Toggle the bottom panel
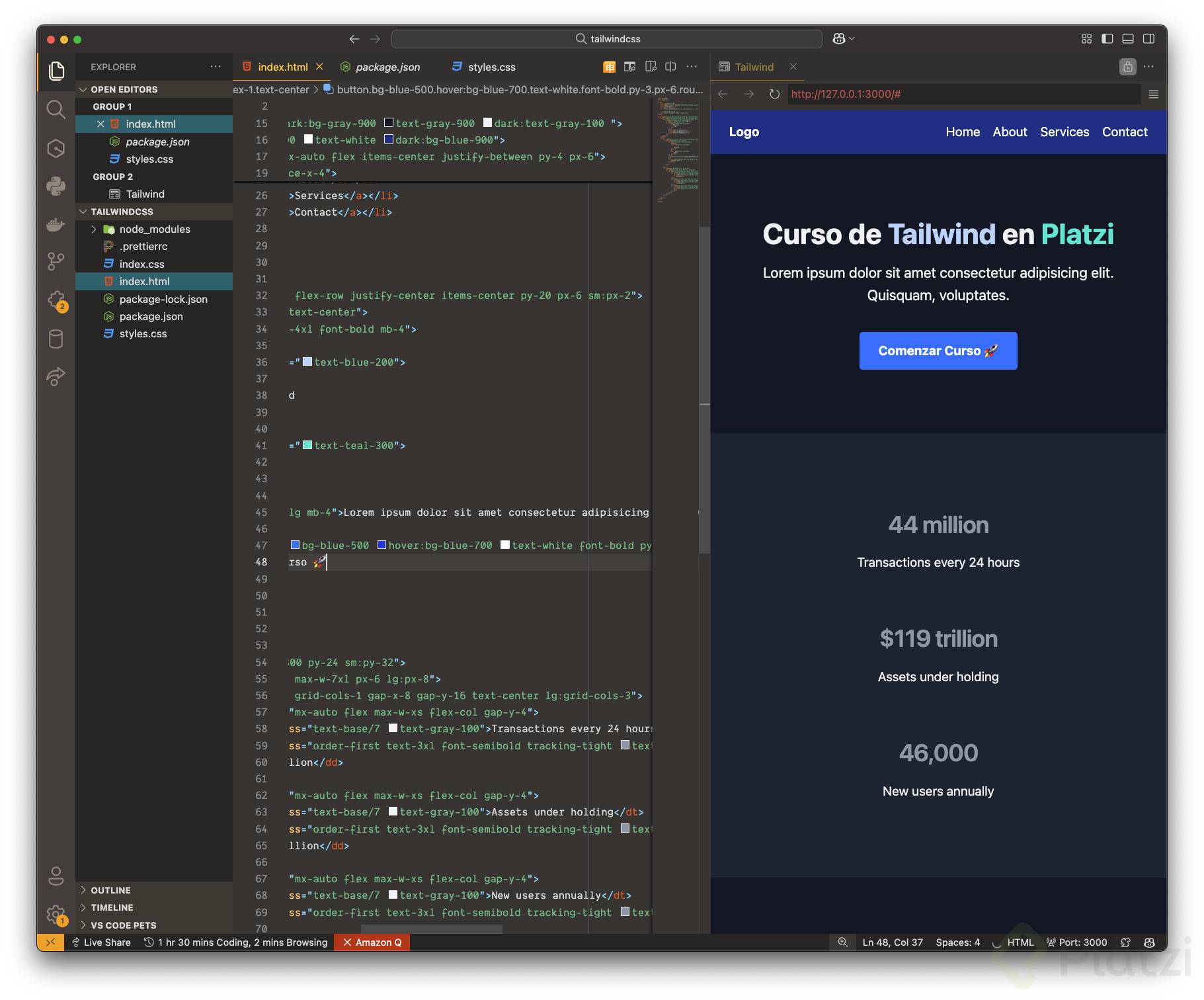The height and width of the screenshot is (1000, 1204). (1129, 39)
